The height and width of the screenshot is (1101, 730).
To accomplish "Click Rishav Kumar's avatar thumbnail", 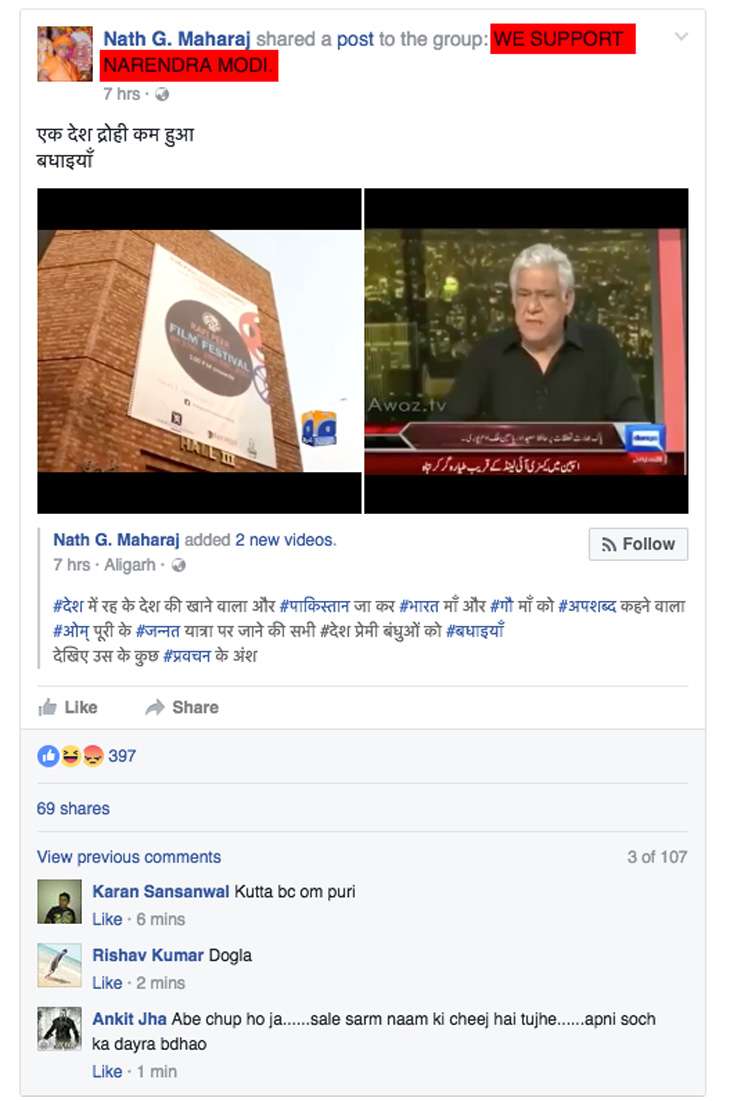I will click(x=60, y=965).
